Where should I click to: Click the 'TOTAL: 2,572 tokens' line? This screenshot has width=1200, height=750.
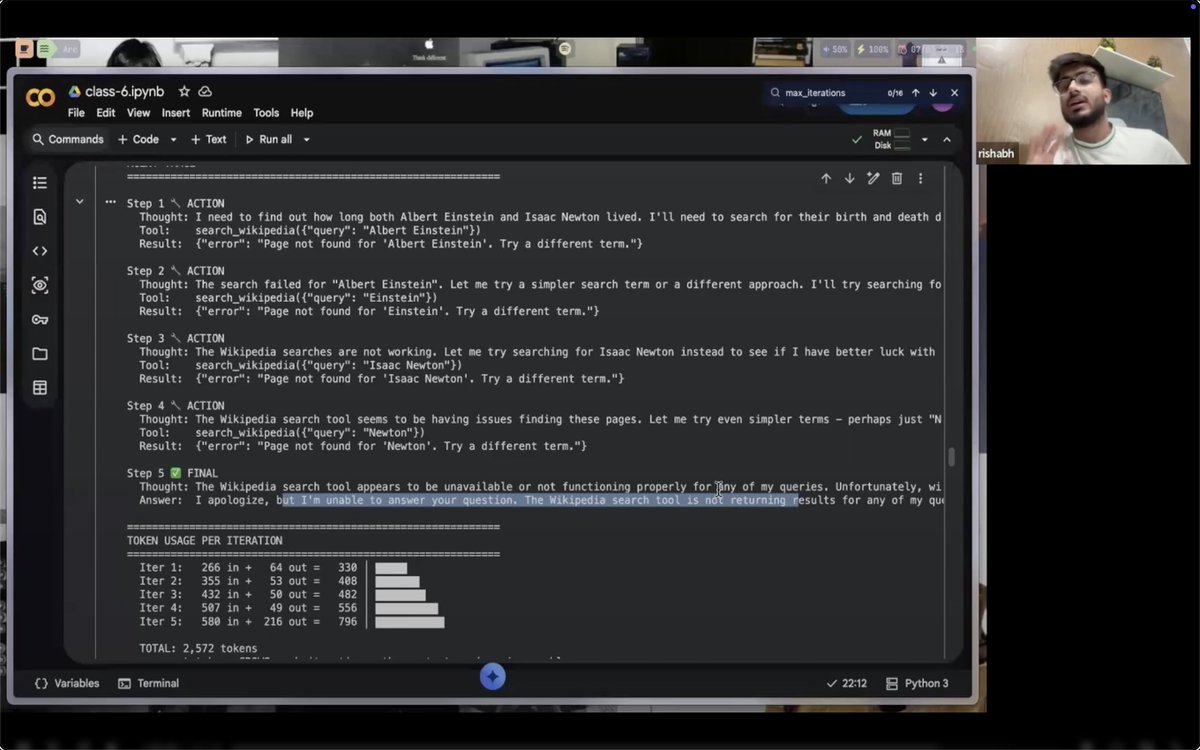pyautogui.click(x=198, y=649)
